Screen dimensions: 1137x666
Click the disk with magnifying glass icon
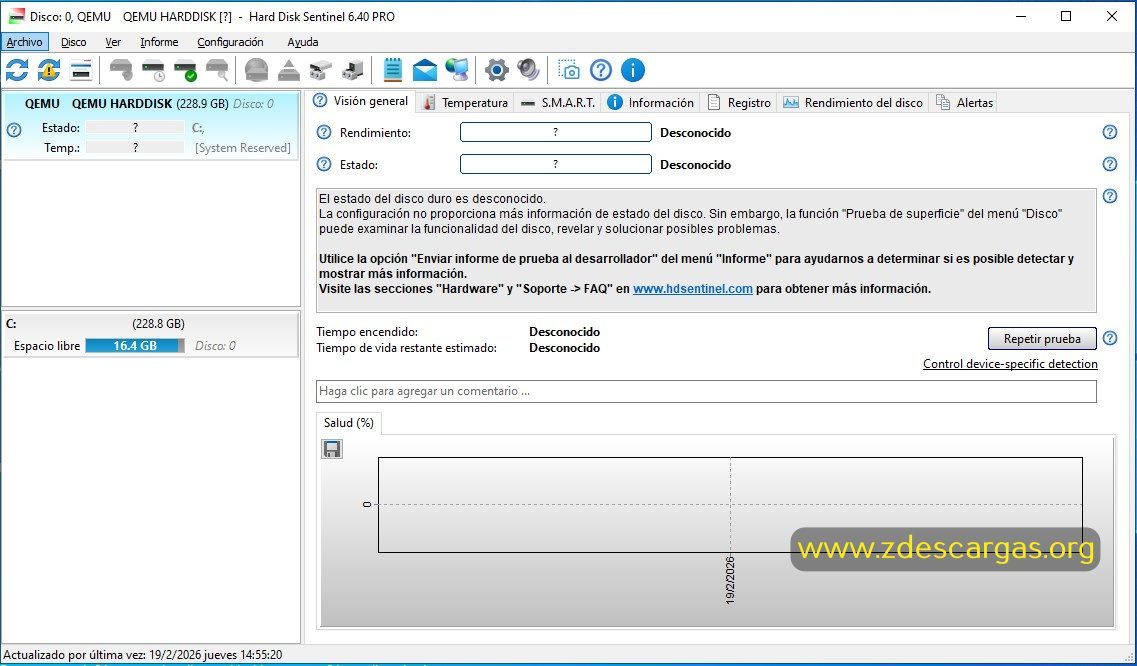(218, 70)
